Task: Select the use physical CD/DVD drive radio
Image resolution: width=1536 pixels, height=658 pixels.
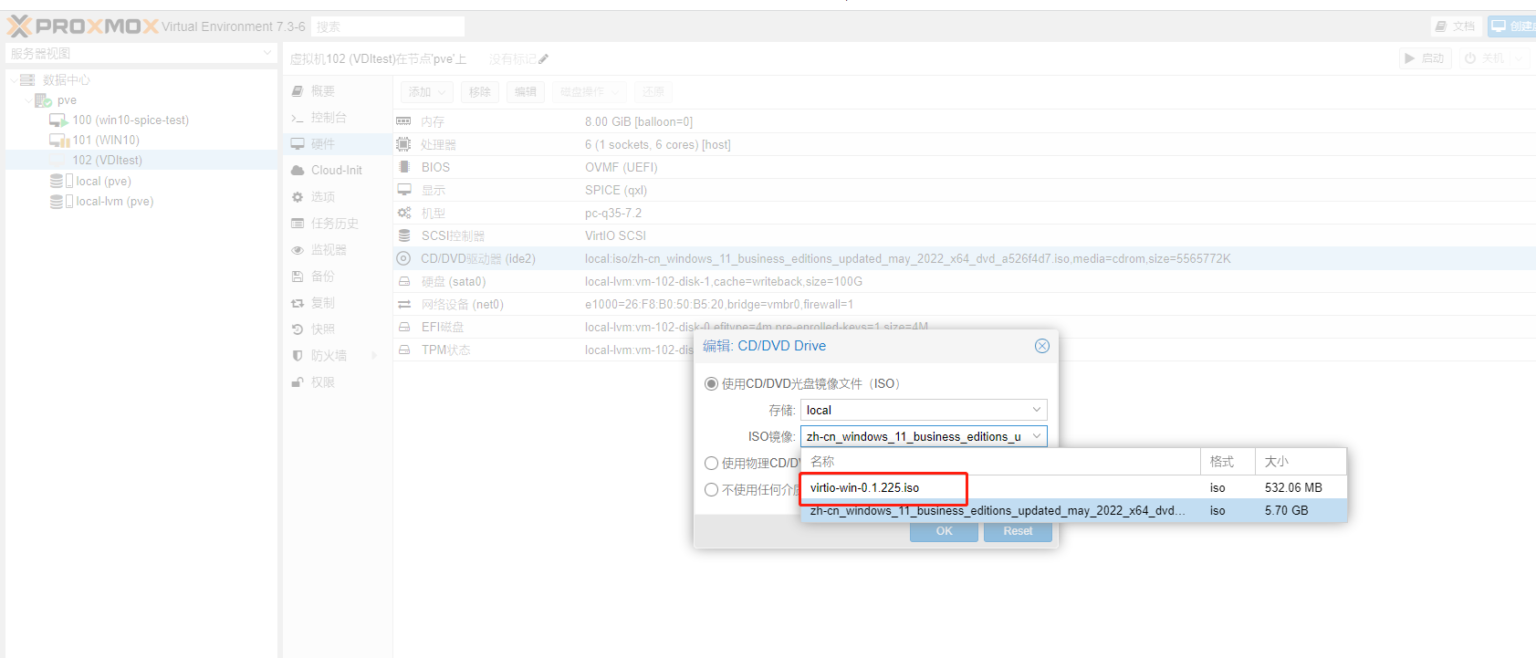Action: click(x=712, y=463)
